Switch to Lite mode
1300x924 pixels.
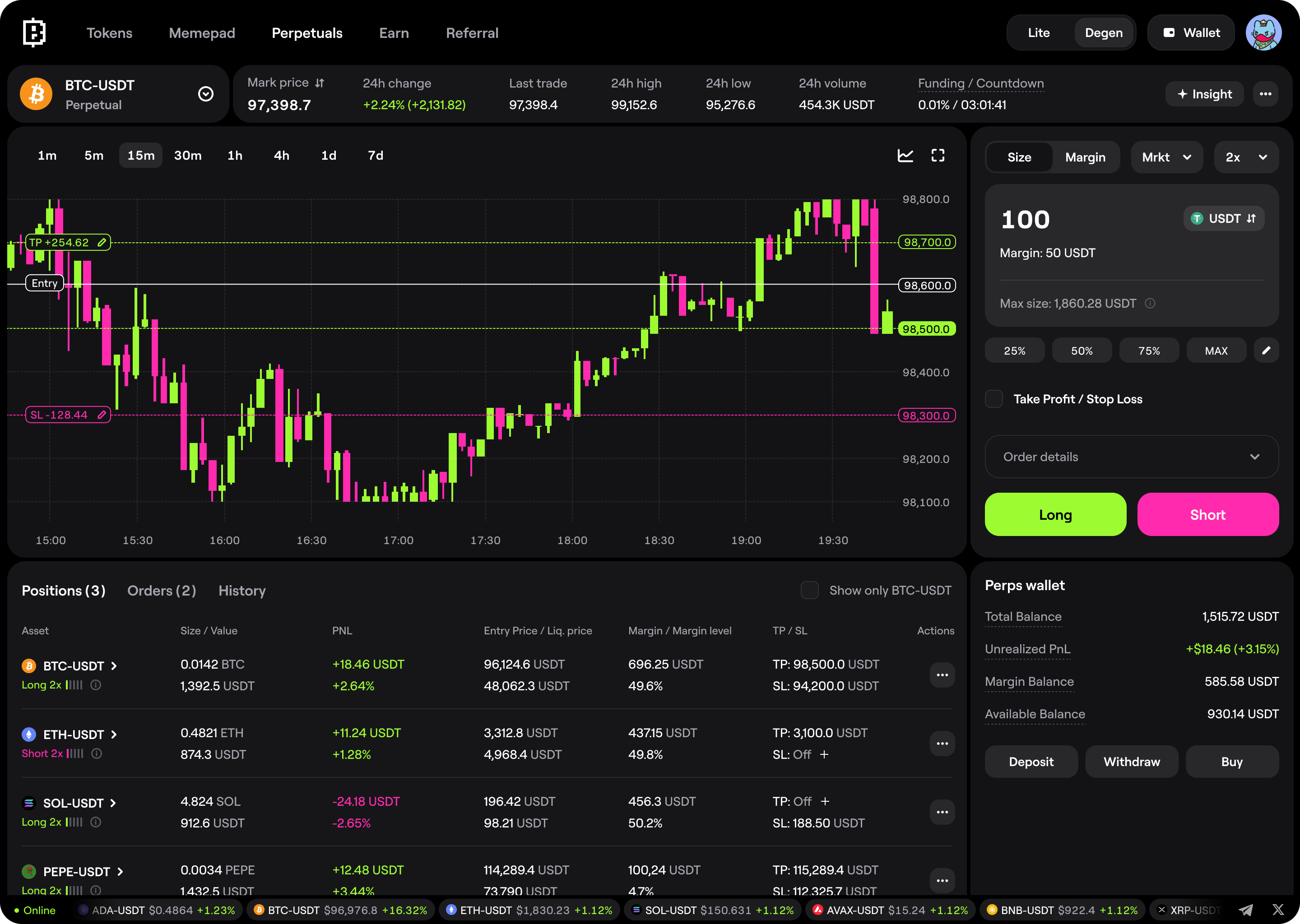1039,33
